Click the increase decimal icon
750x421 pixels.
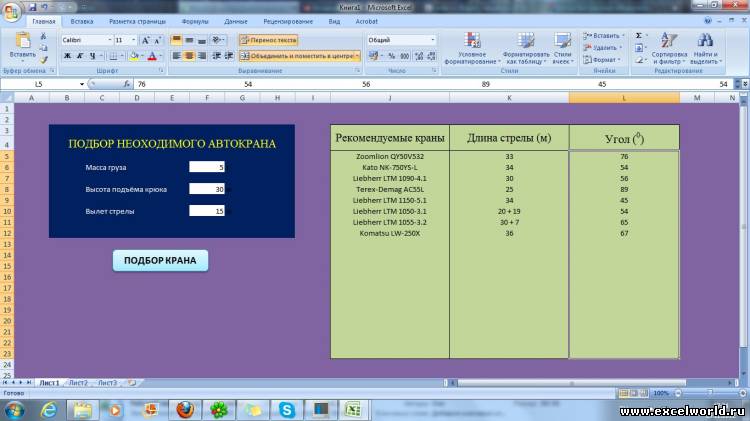[x=419, y=56]
